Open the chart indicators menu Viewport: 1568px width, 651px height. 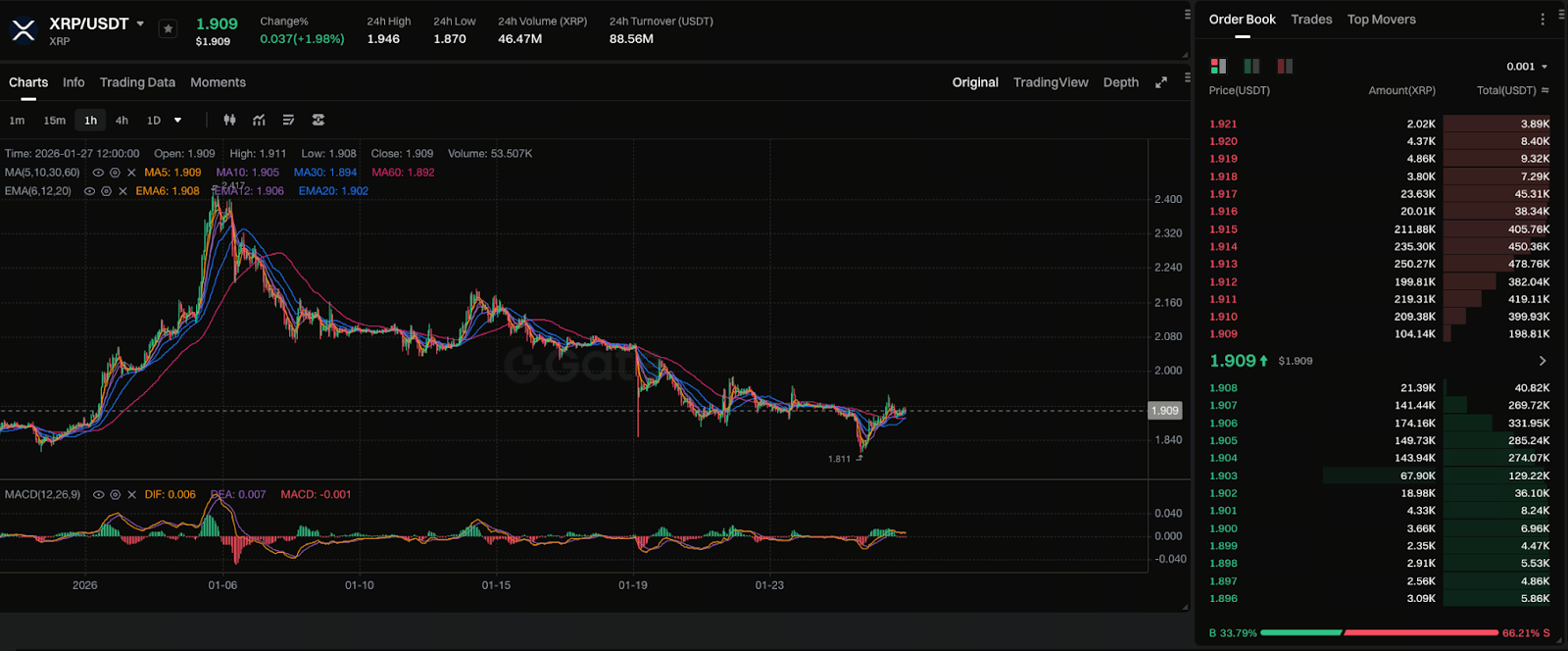pos(259,120)
